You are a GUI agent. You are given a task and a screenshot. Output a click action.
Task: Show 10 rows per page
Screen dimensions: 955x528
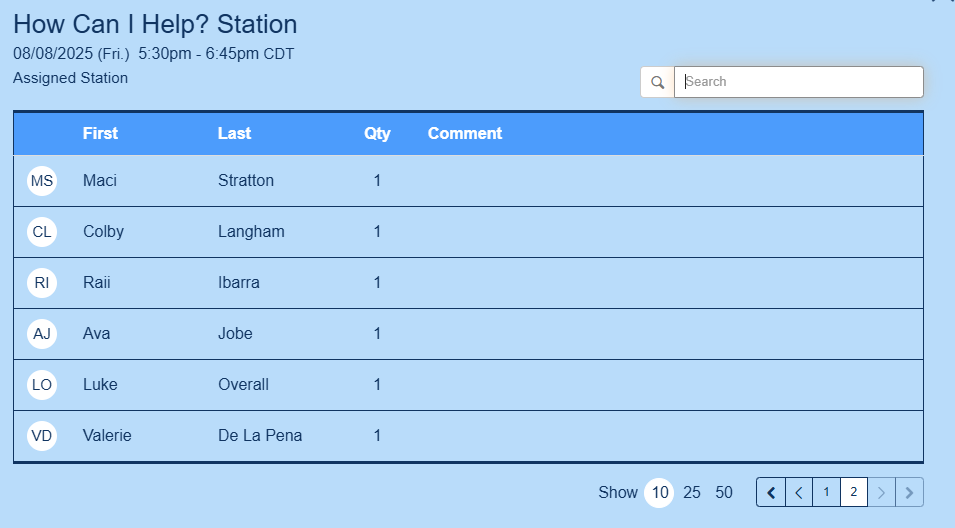[x=659, y=492]
